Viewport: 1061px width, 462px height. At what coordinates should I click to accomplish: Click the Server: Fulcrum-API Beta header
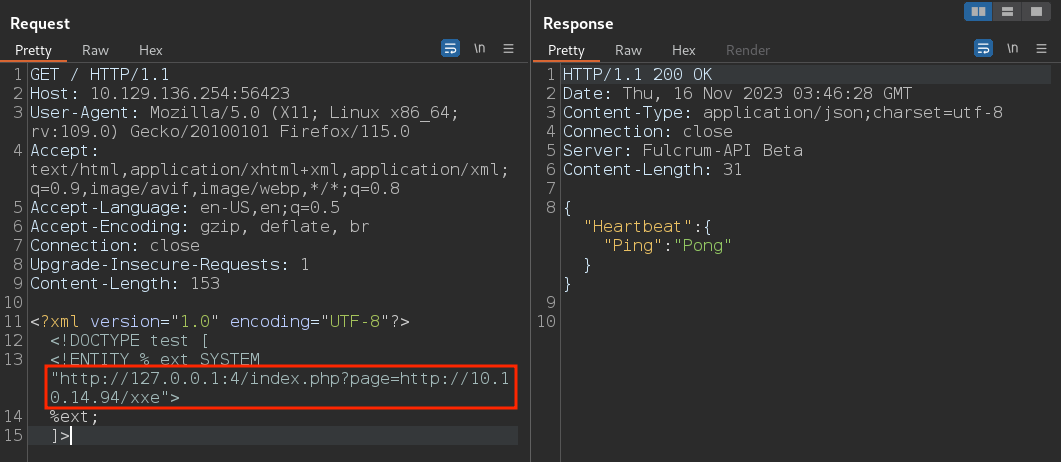click(x=683, y=150)
